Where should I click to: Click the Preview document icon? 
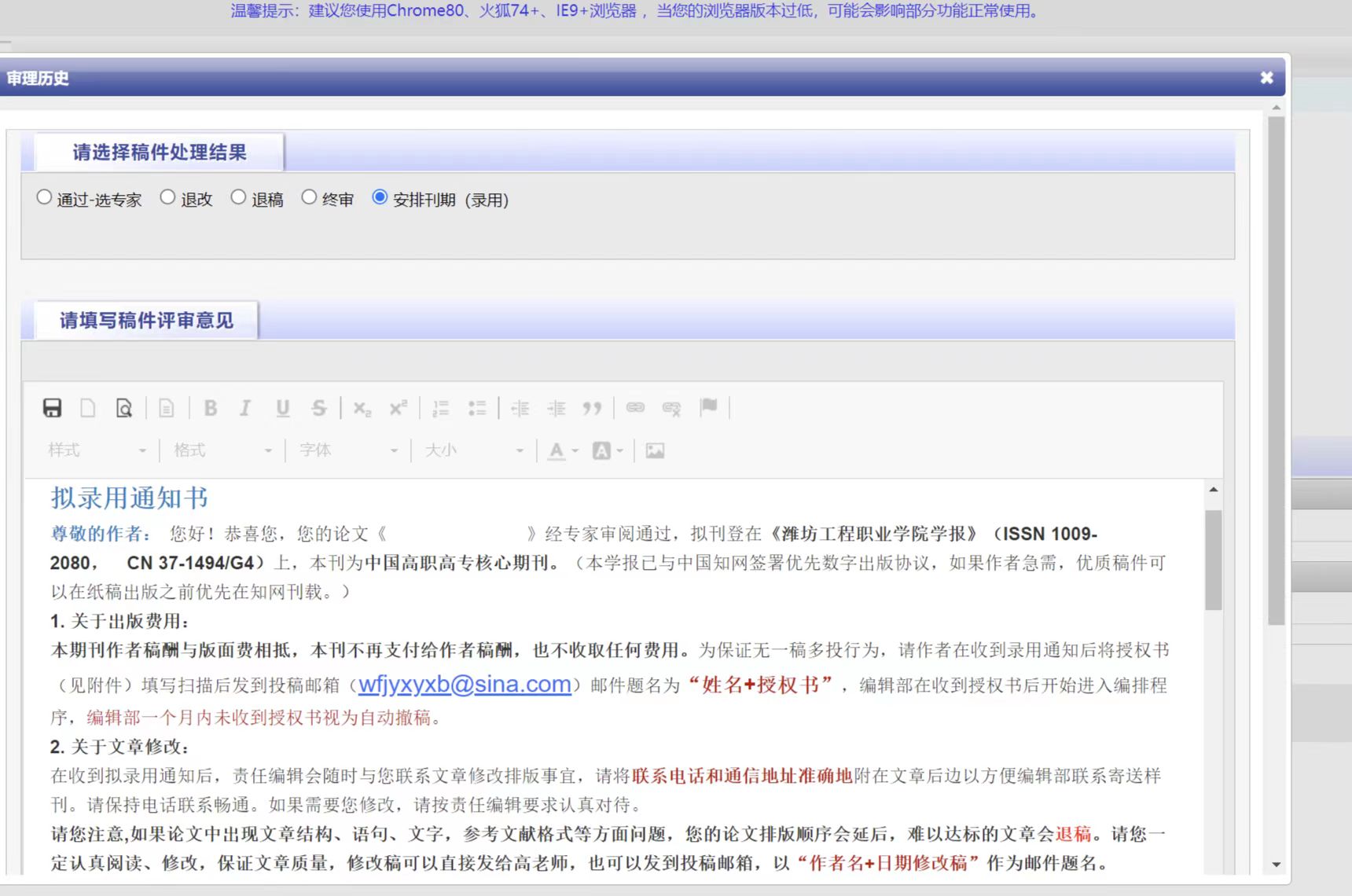coord(124,408)
